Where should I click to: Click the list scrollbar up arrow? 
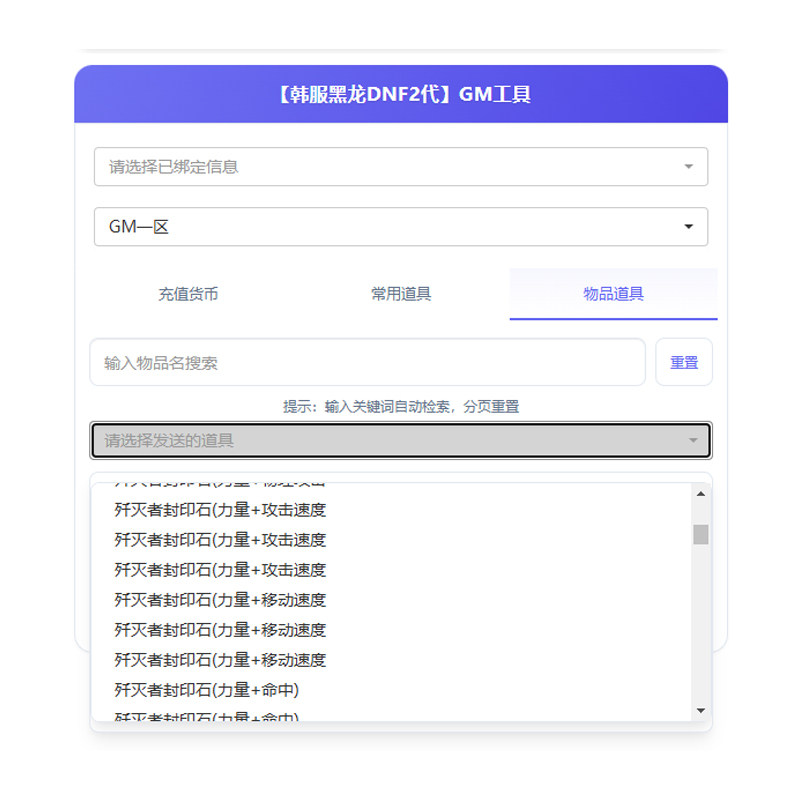[x=701, y=494]
